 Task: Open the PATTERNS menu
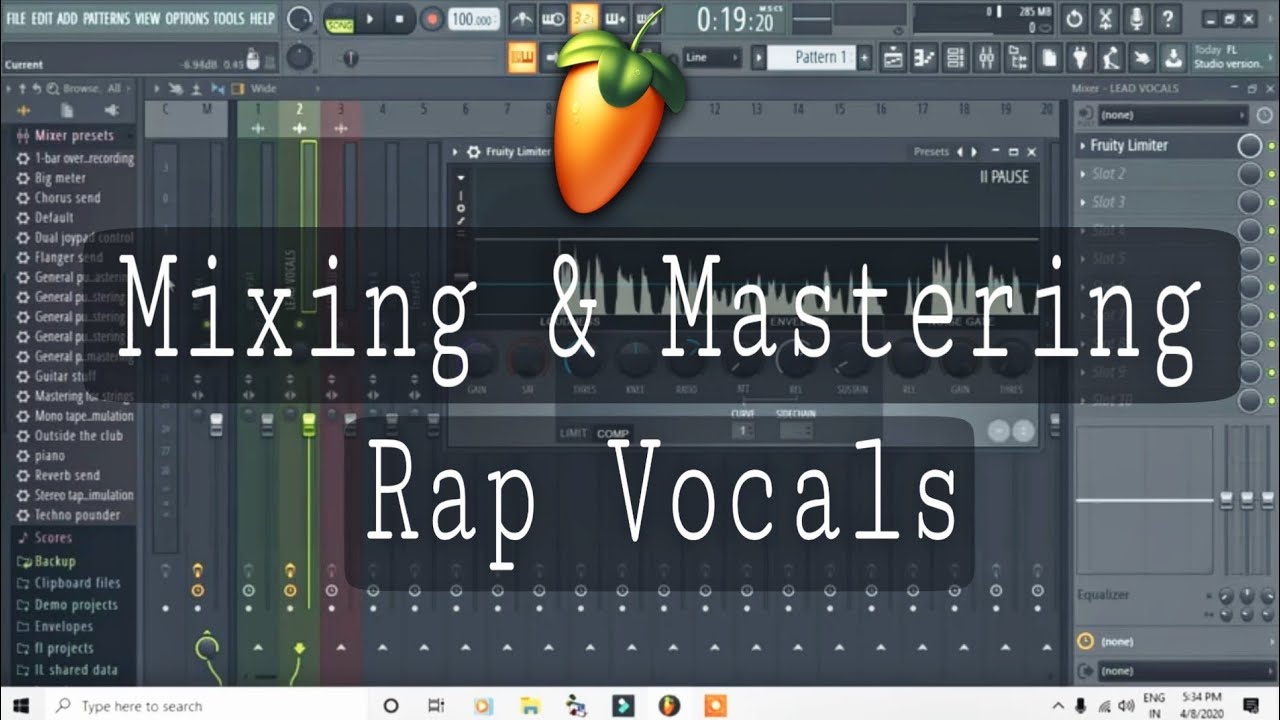pos(106,18)
